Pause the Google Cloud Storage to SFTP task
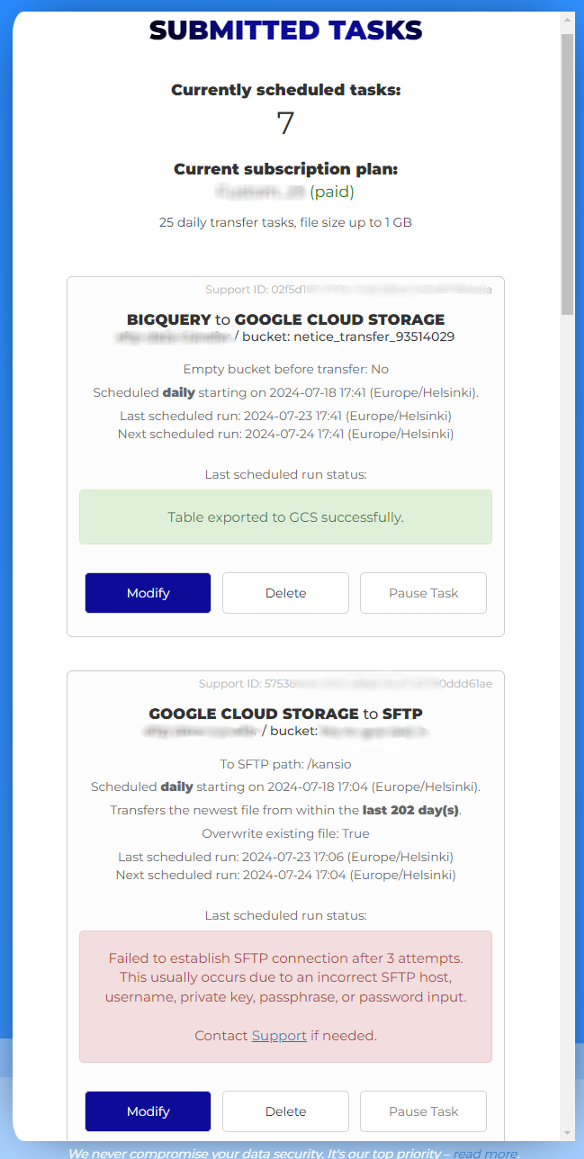Image resolution: width=584 pixels, height=1159 pixels. [x=423, y=1111]
